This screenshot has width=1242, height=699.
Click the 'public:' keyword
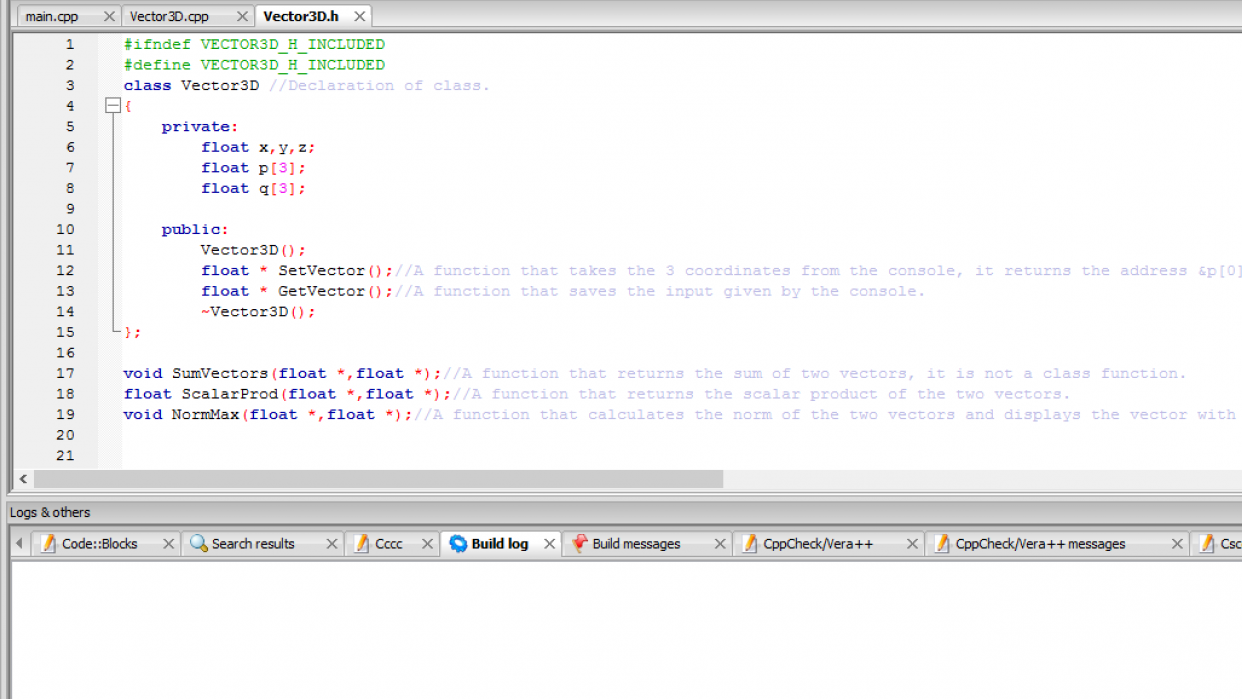pyautogui.click(x=195, y=230)
